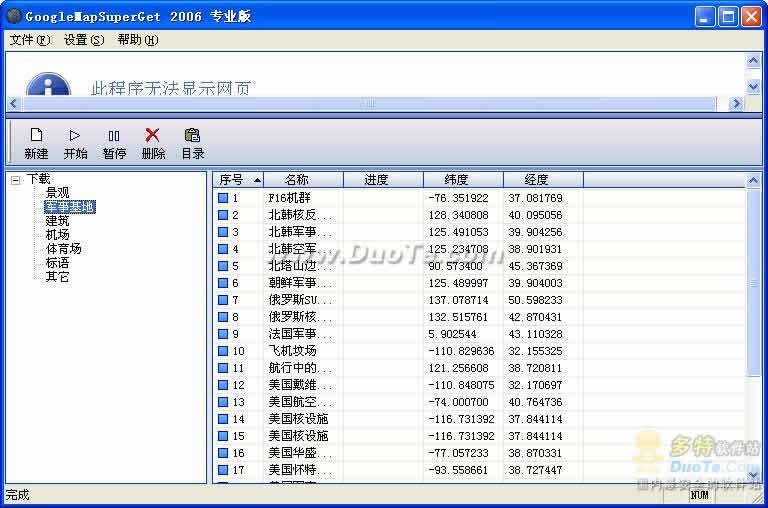768x508 pixels.
Task: Select the 飞机坟场 name cell
Action: (x=292, y=351)
